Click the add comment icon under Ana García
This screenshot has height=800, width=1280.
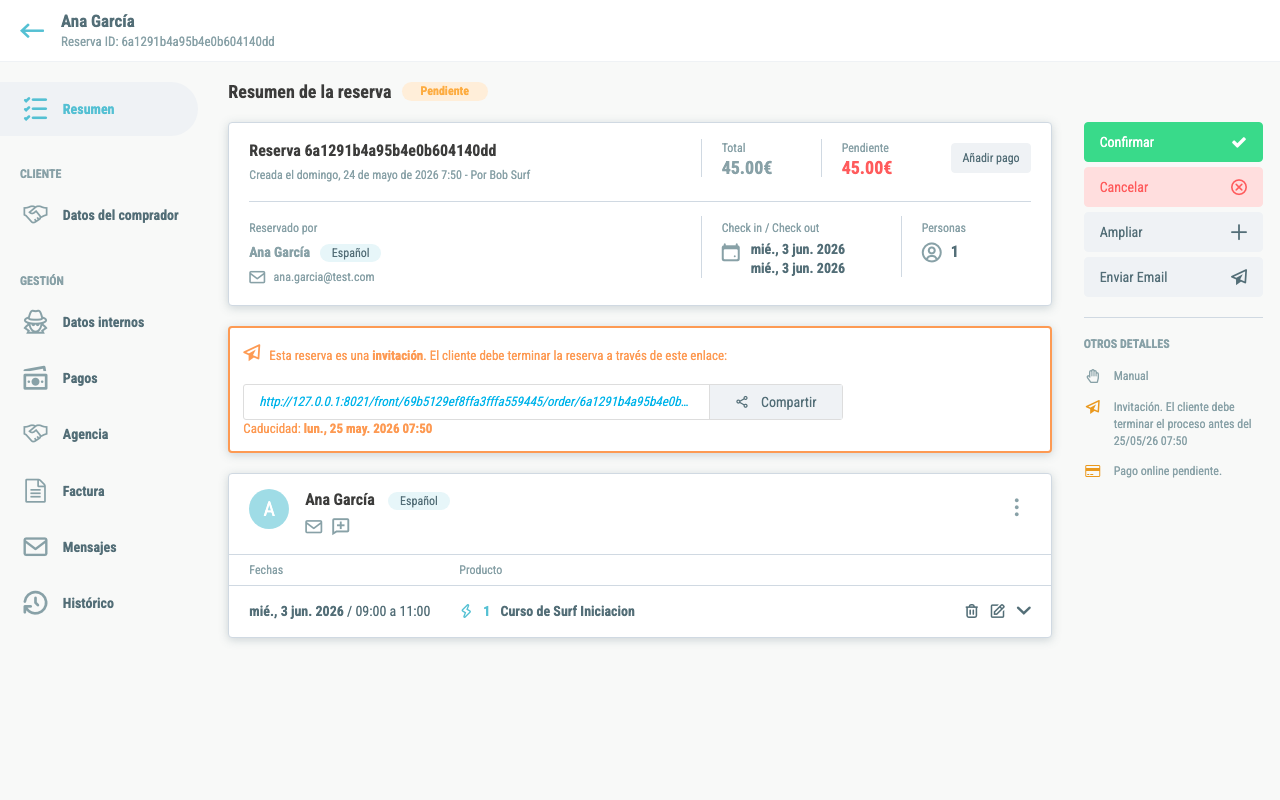tap(341, 526)
